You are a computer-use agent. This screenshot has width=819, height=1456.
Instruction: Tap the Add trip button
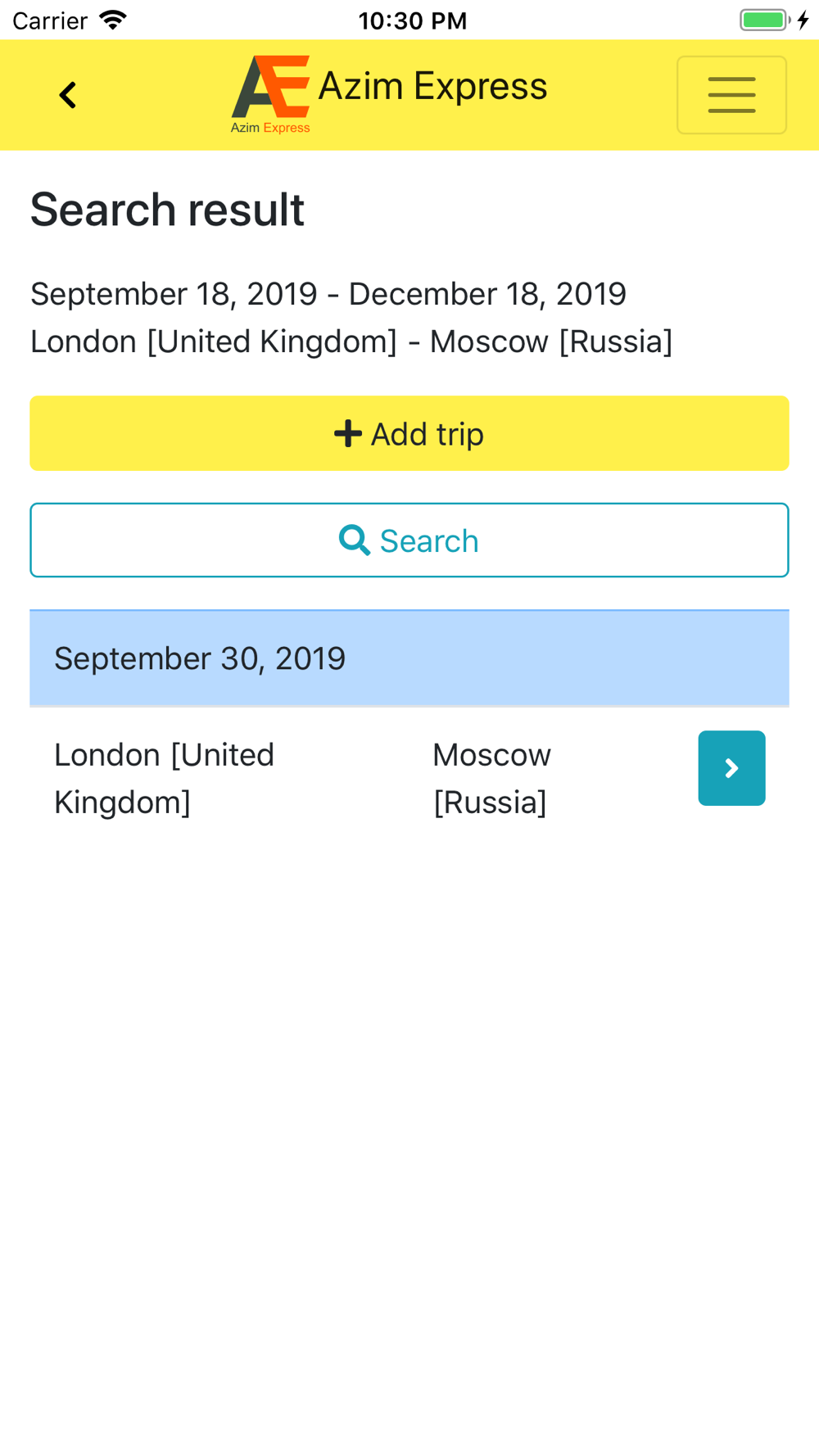(x=409, y=433)
